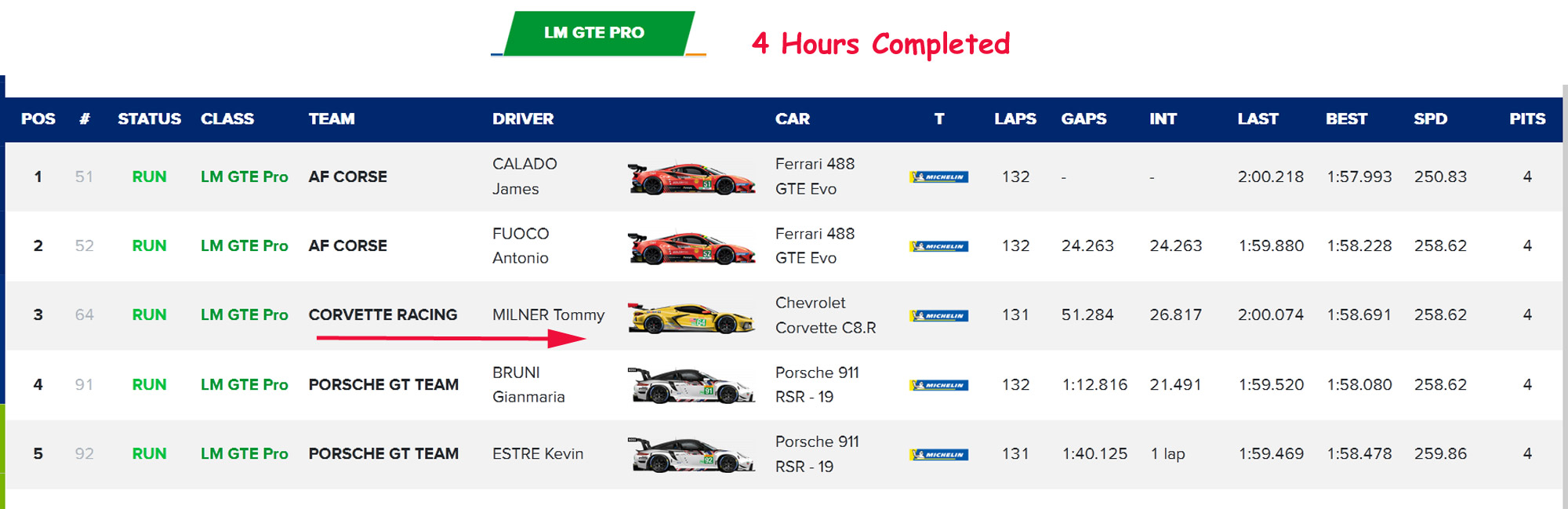Image resolution: width=1568 pixels, height=509 pixels.
Task: Sort by the POS column header
Action: pyautogui.click(x=38, y=119)
